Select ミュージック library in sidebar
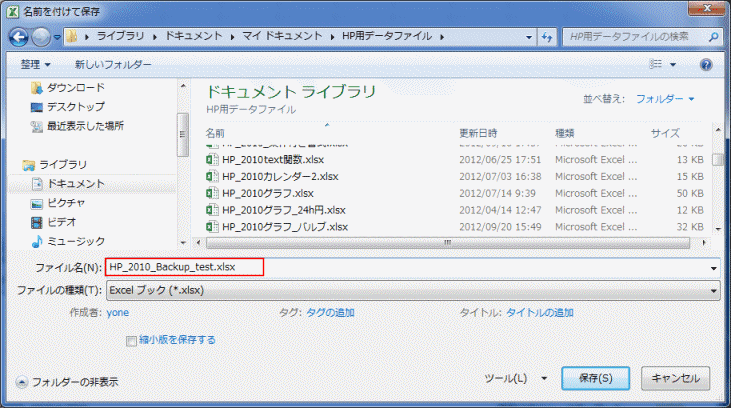 (68, 241)
